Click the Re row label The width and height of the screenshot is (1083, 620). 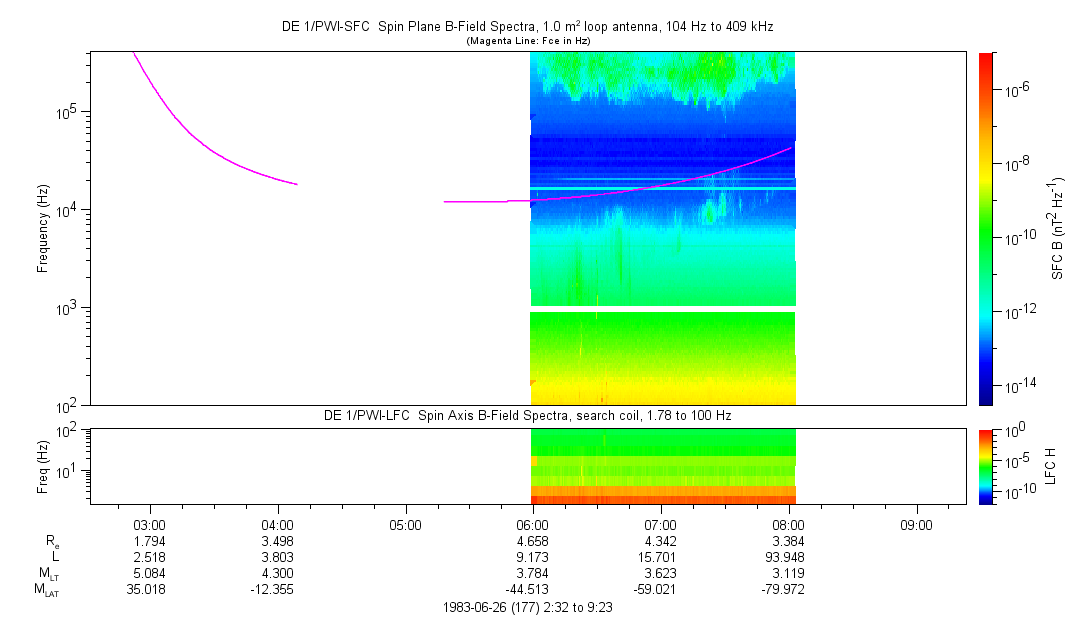(x=53, y=543)
